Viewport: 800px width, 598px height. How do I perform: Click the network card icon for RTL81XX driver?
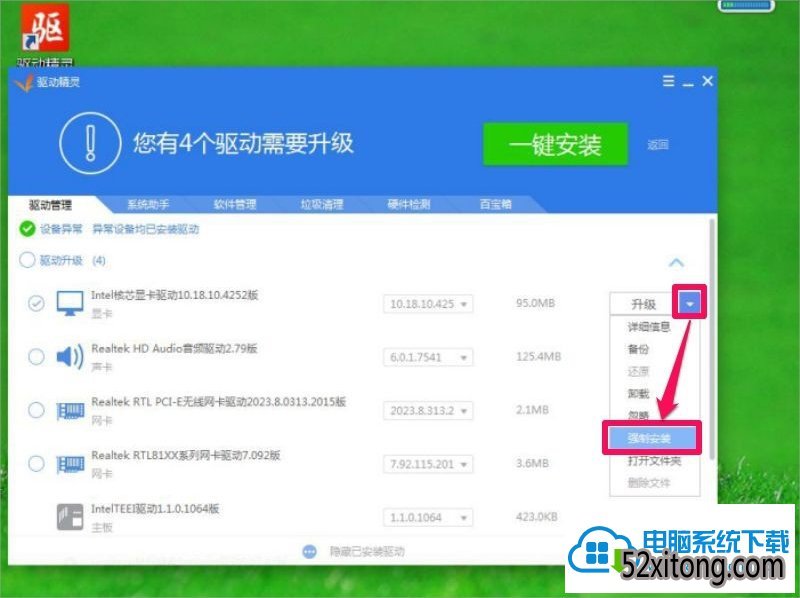tap(70, 464)
